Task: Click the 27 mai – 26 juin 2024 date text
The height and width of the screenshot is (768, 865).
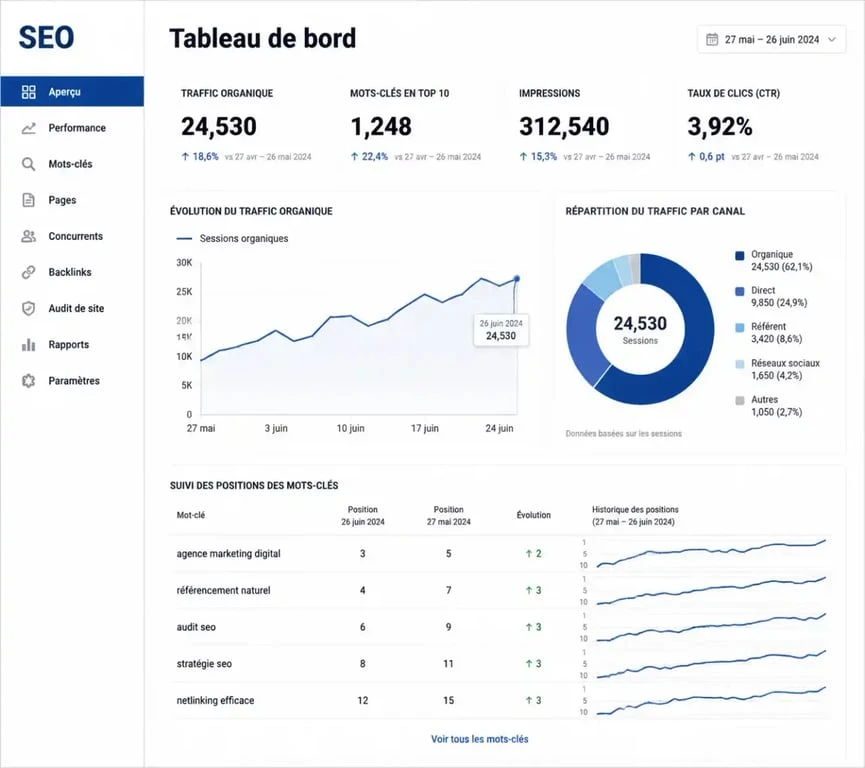Action: click(772, 40)
